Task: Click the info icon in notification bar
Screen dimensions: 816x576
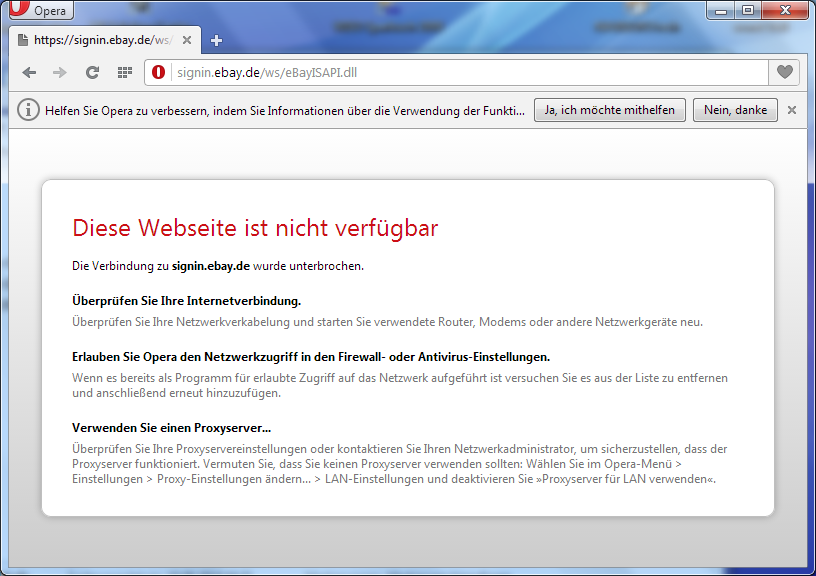Action: coord(28,110)
